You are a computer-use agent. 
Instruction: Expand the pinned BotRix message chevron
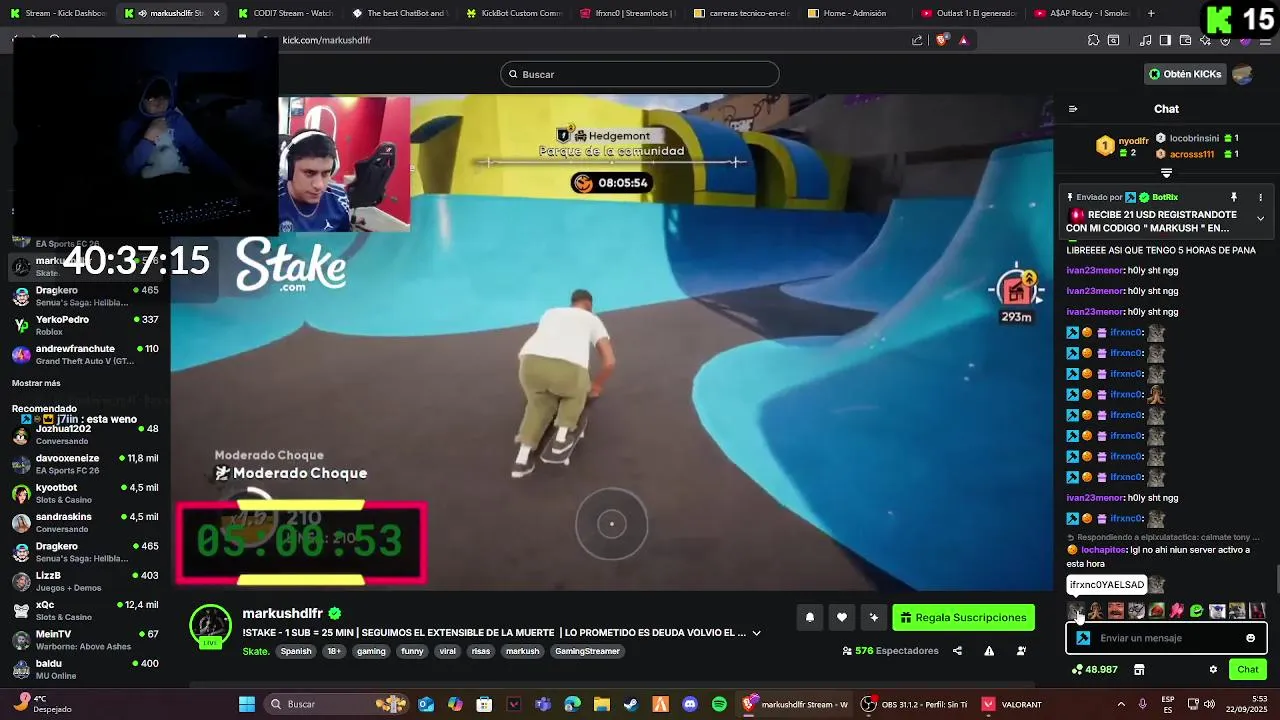point(1260,218)
